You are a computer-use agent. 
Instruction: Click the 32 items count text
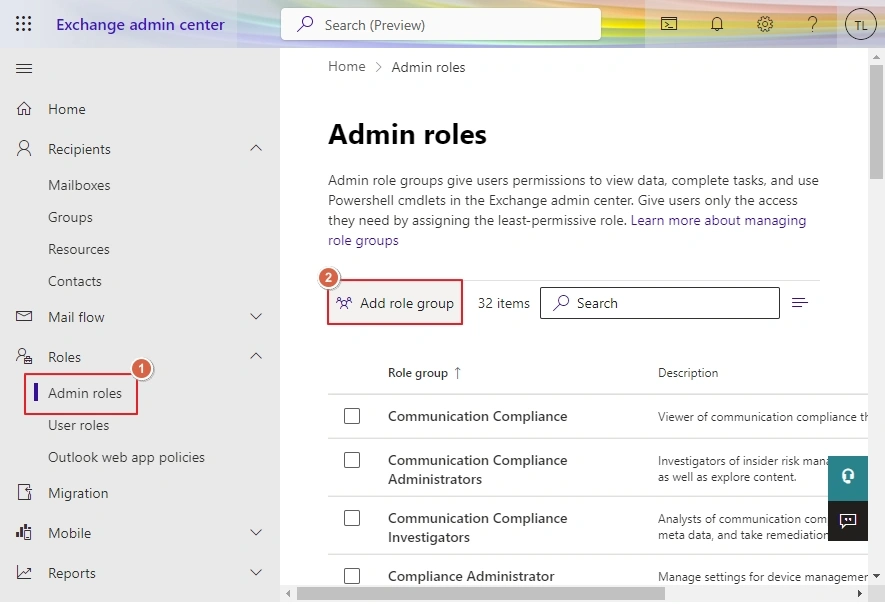tap(503, 303)
